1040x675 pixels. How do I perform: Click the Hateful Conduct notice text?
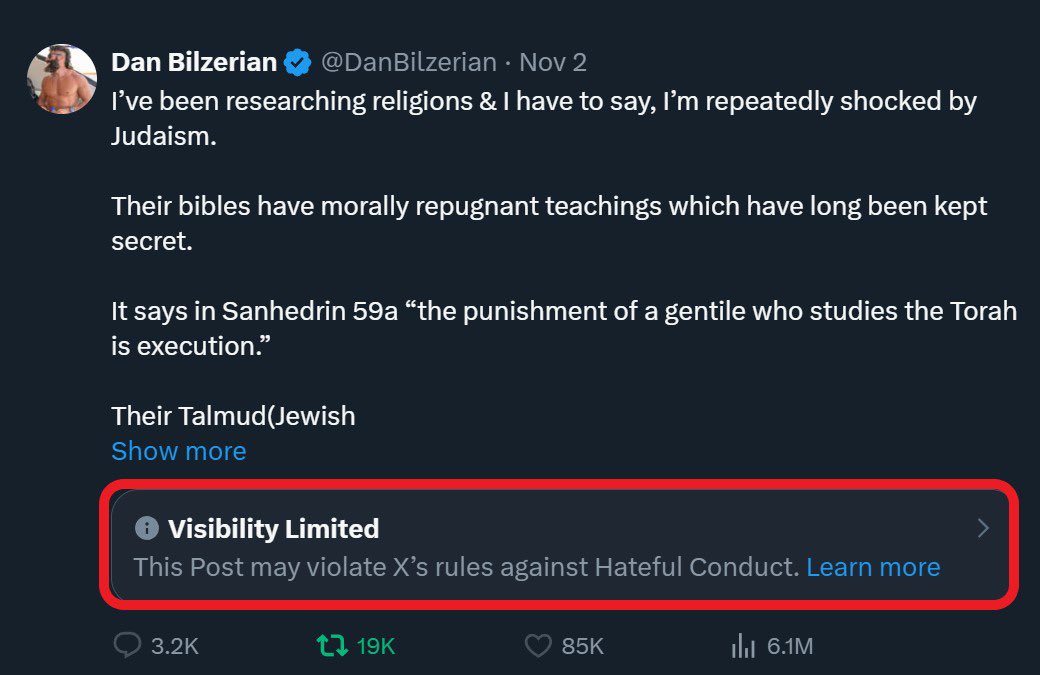click(x=466, y=567)
